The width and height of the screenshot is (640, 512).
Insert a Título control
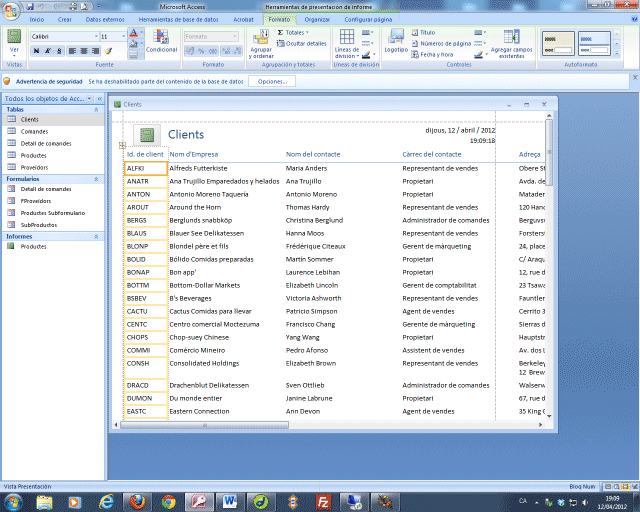(x=423, y=33)
